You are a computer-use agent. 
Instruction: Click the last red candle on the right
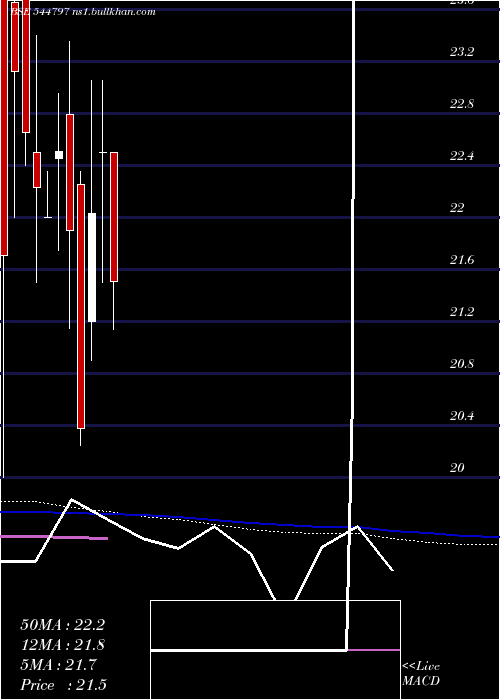pos(114,217)
